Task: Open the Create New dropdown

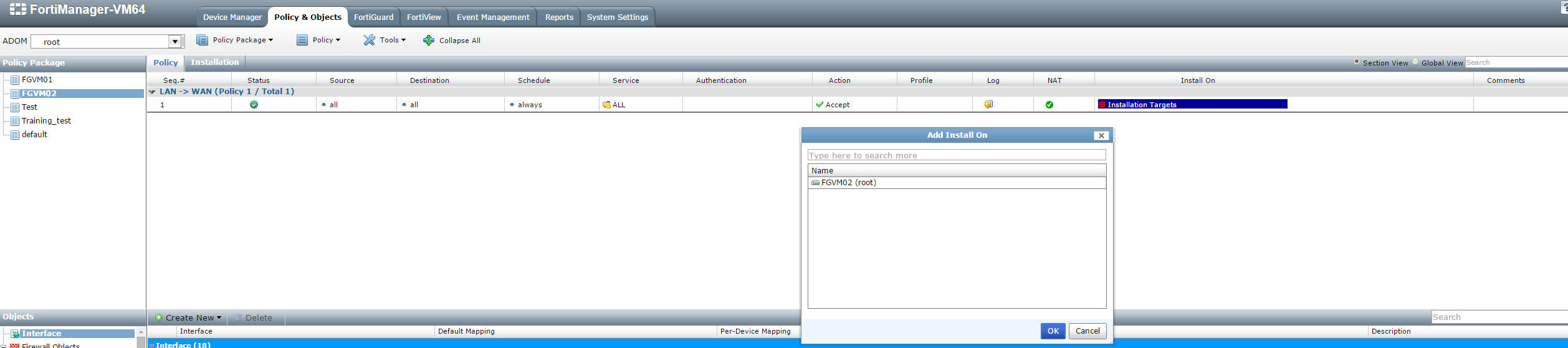Action: tap(189, 318)
